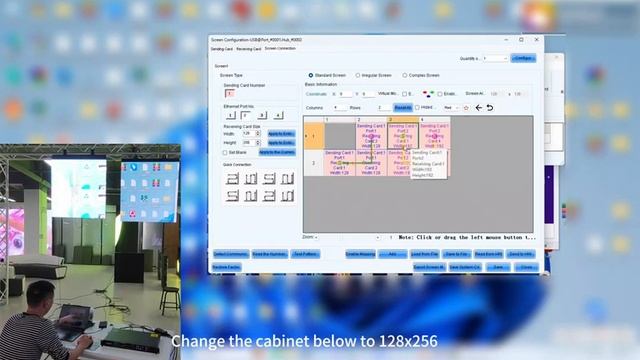
Task: Click the star icon beside the color dropdown
Action: [x=466, y=108]
